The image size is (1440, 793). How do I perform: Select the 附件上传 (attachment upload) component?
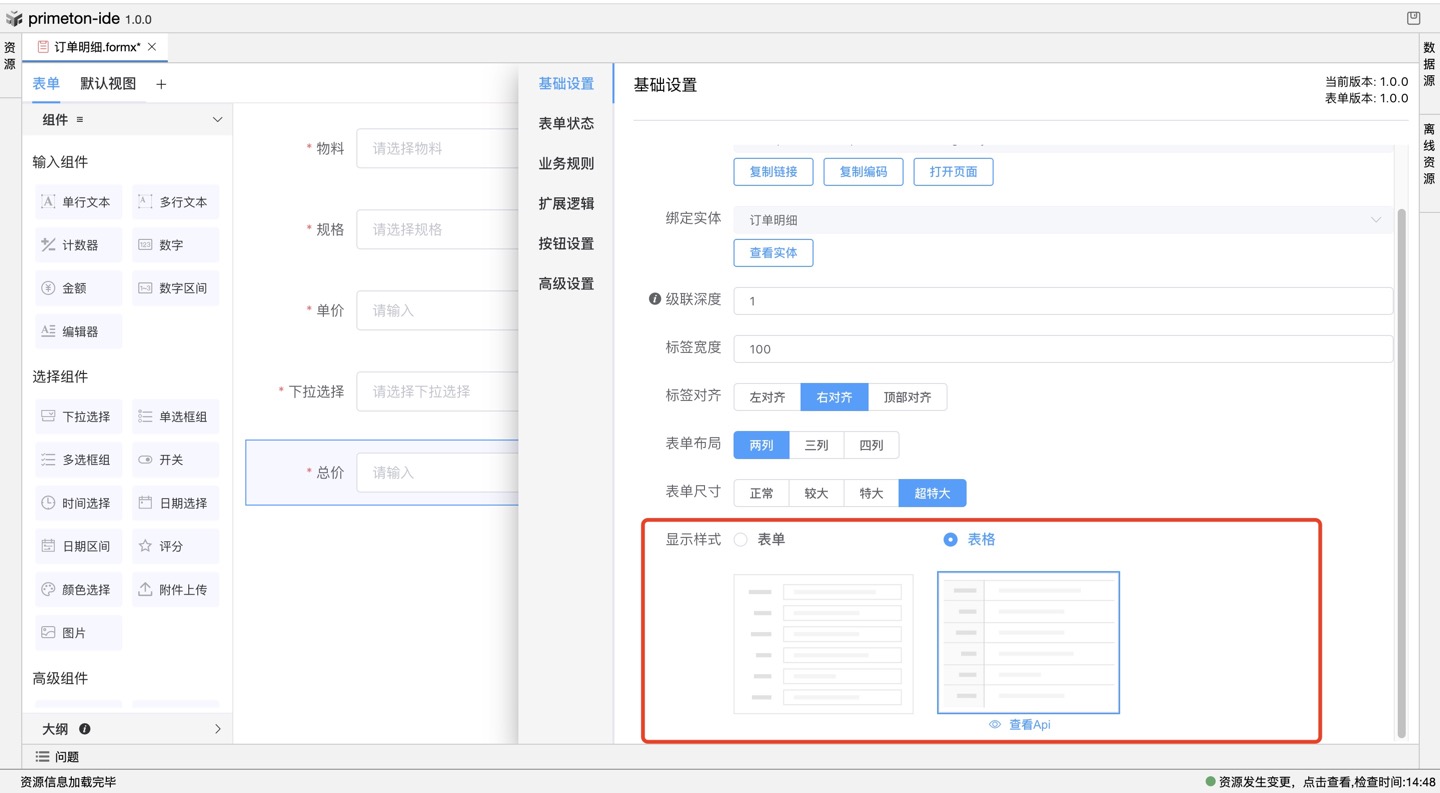pyautogui.click(x=175, y=589)
